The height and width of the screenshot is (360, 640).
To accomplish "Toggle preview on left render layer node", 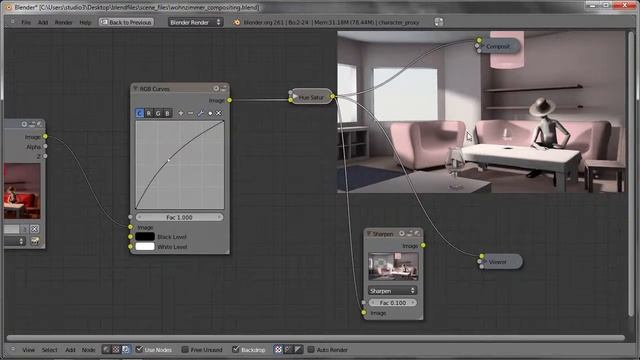I will click(24, 124).
